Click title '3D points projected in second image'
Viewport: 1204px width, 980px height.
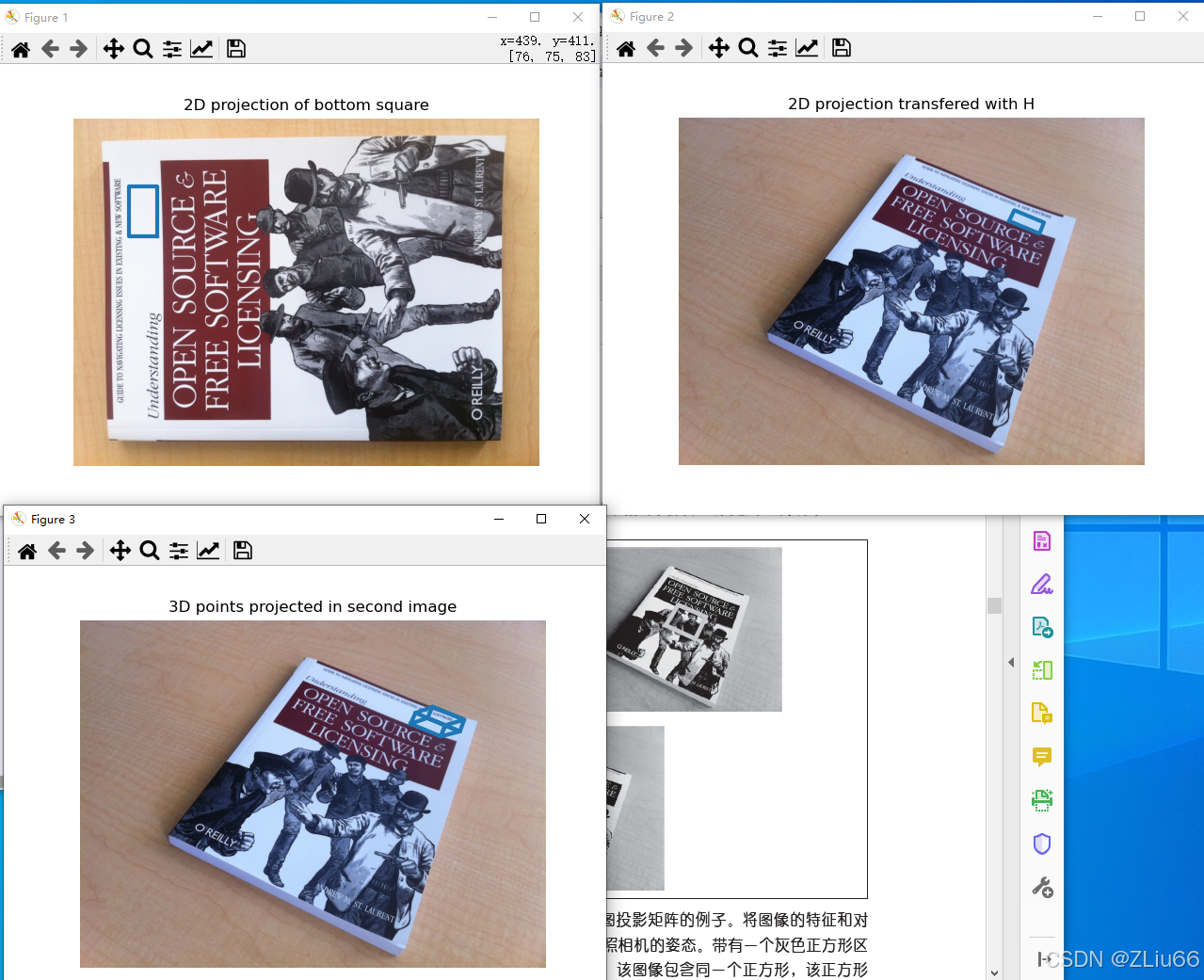[x=313, y=606]
